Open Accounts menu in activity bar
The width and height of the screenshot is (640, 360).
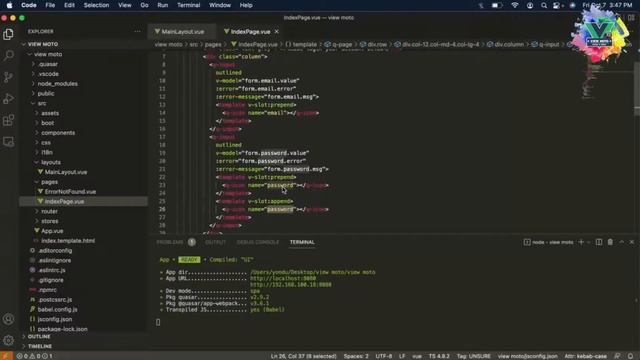pos(8,319)
